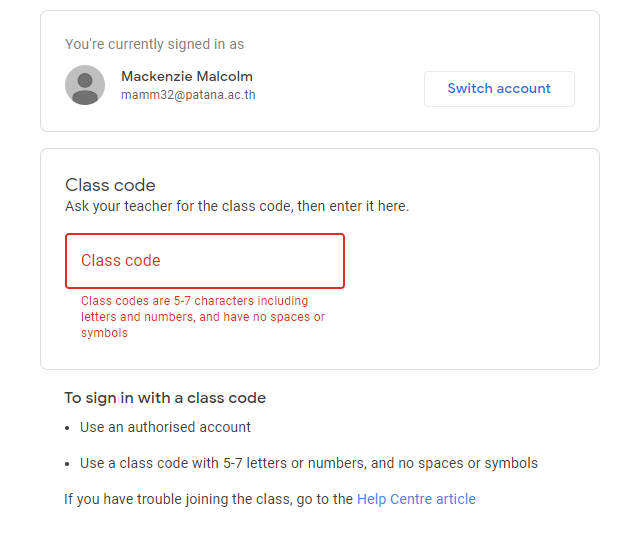Click the Switch account button
This screenshot has height=555, width=627.
(x=499, y=89)
